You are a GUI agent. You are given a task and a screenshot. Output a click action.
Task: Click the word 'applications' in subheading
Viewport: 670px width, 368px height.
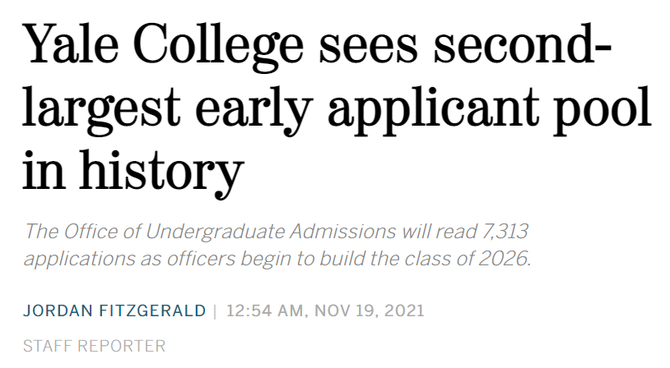[x=79, y=259]
